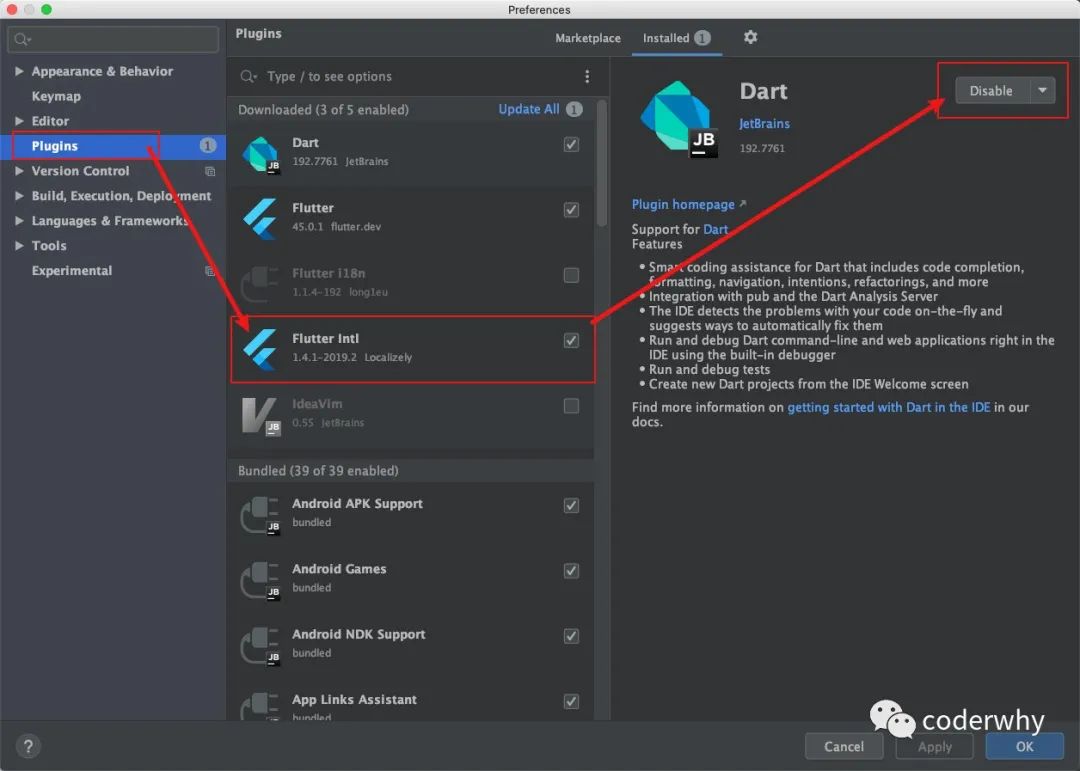Click the Android Games plugin icon
Viewport: 1080px width, 771px height.
tap(260, 580)
